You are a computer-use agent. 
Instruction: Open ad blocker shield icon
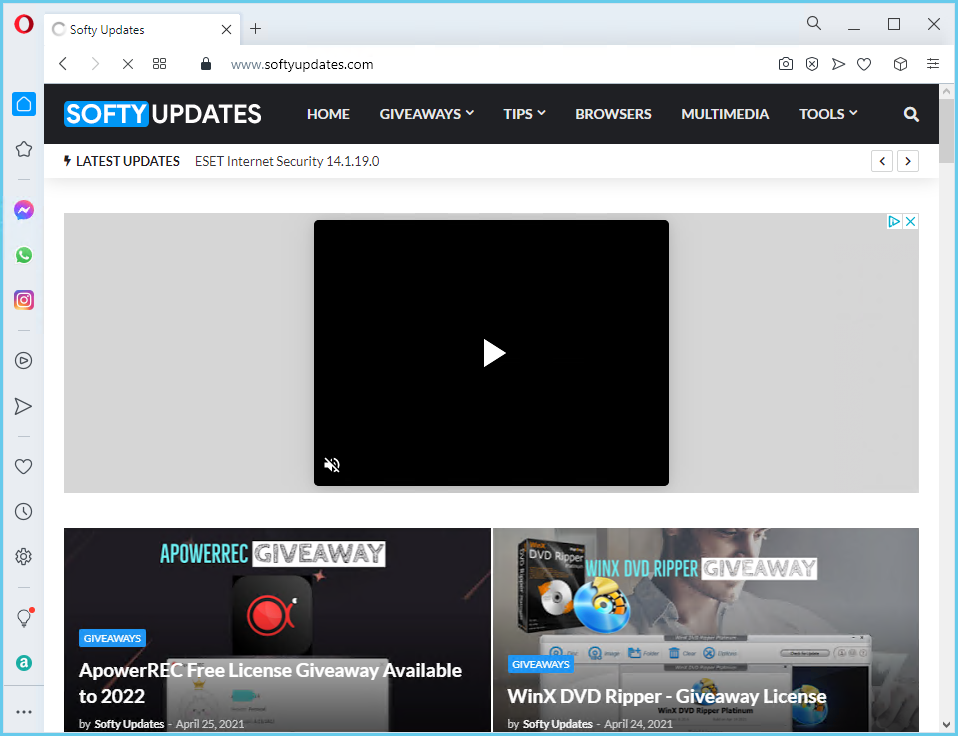click(812, 64)
